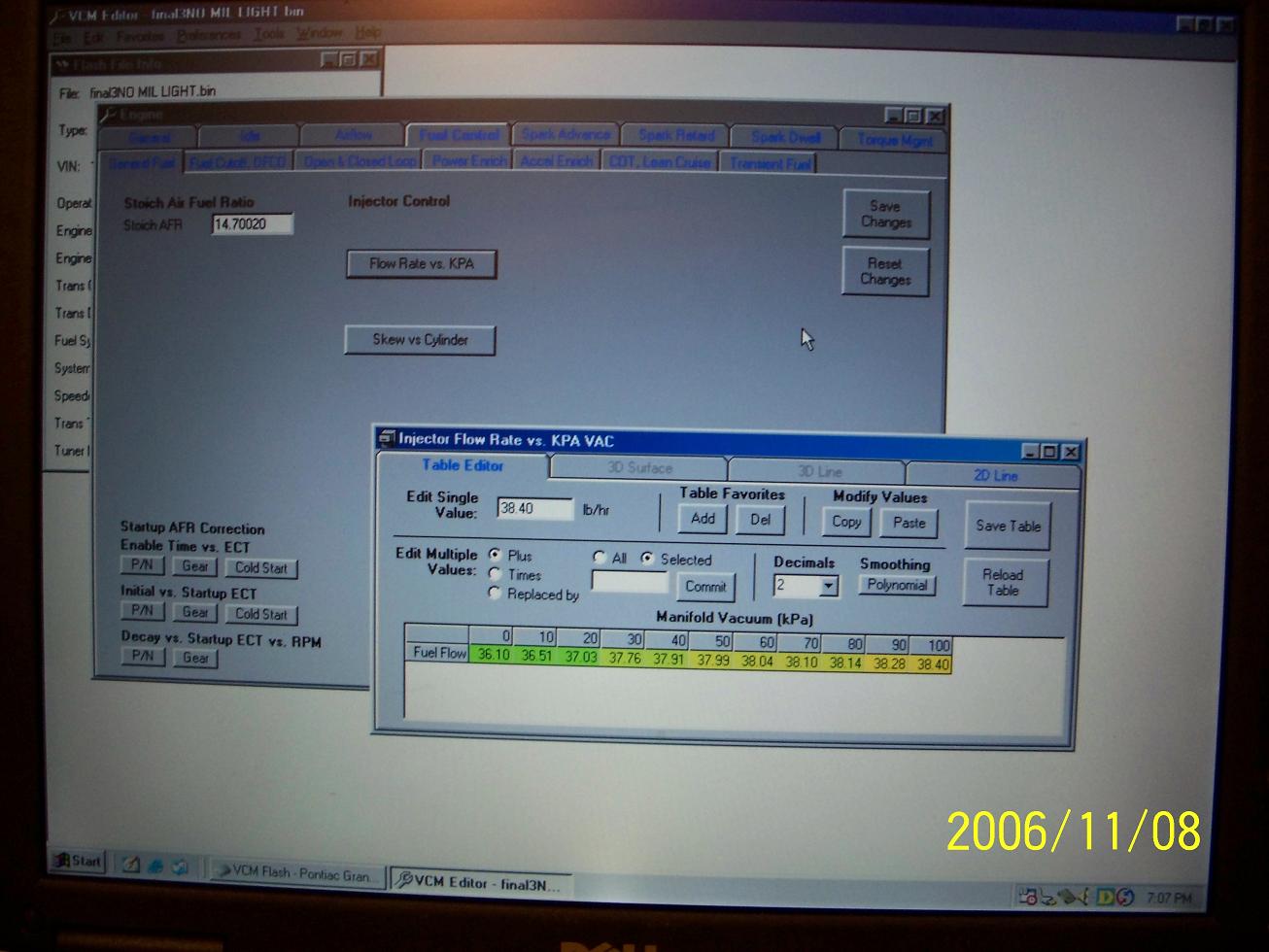1269x952 pixels.
Task: Open first quick launch icon beside Start
Action: click(132, 865)
